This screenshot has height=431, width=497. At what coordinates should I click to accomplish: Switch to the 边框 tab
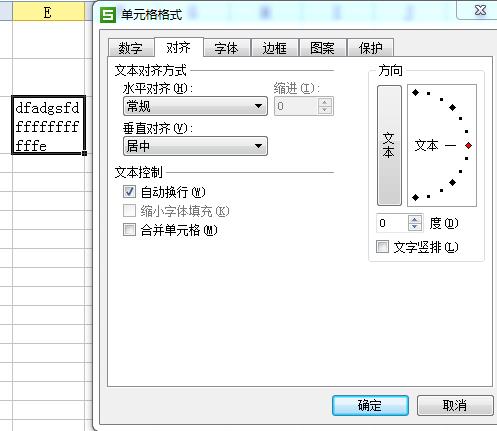click(275, 48)
